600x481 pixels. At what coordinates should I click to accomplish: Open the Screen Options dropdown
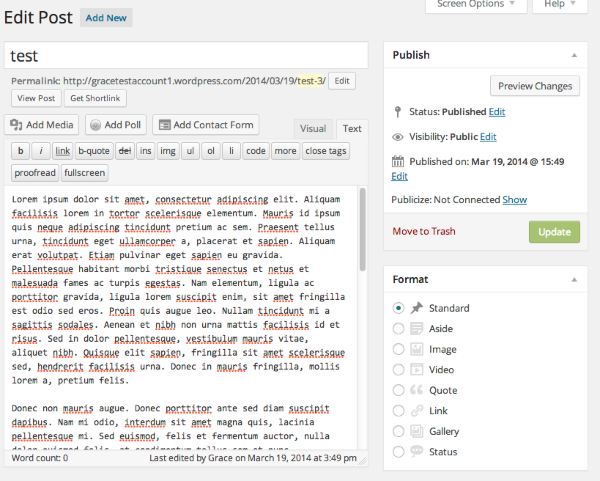click(x=475, y=4)
